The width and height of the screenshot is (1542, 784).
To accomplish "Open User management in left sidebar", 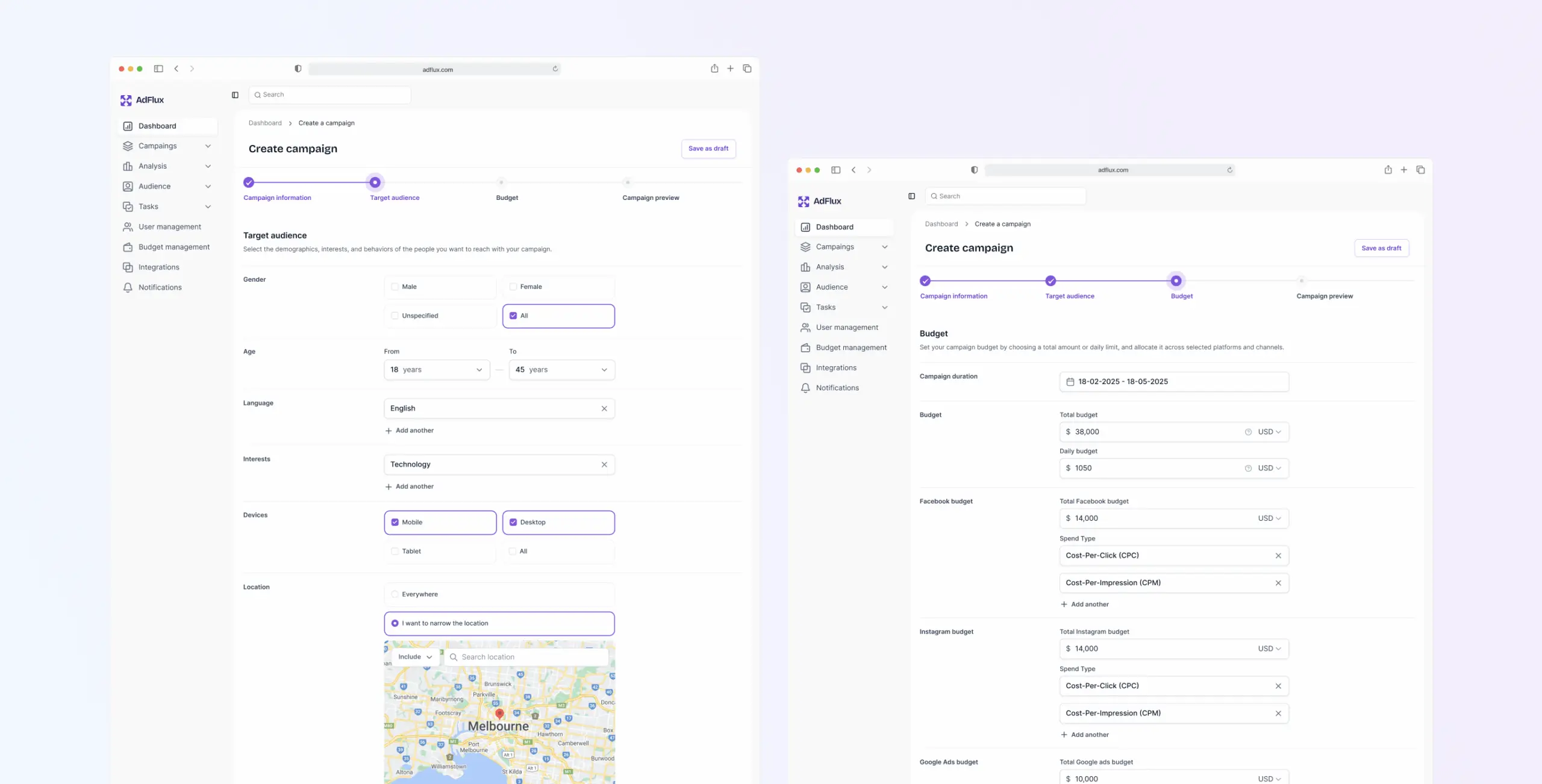I will (169, 227).
